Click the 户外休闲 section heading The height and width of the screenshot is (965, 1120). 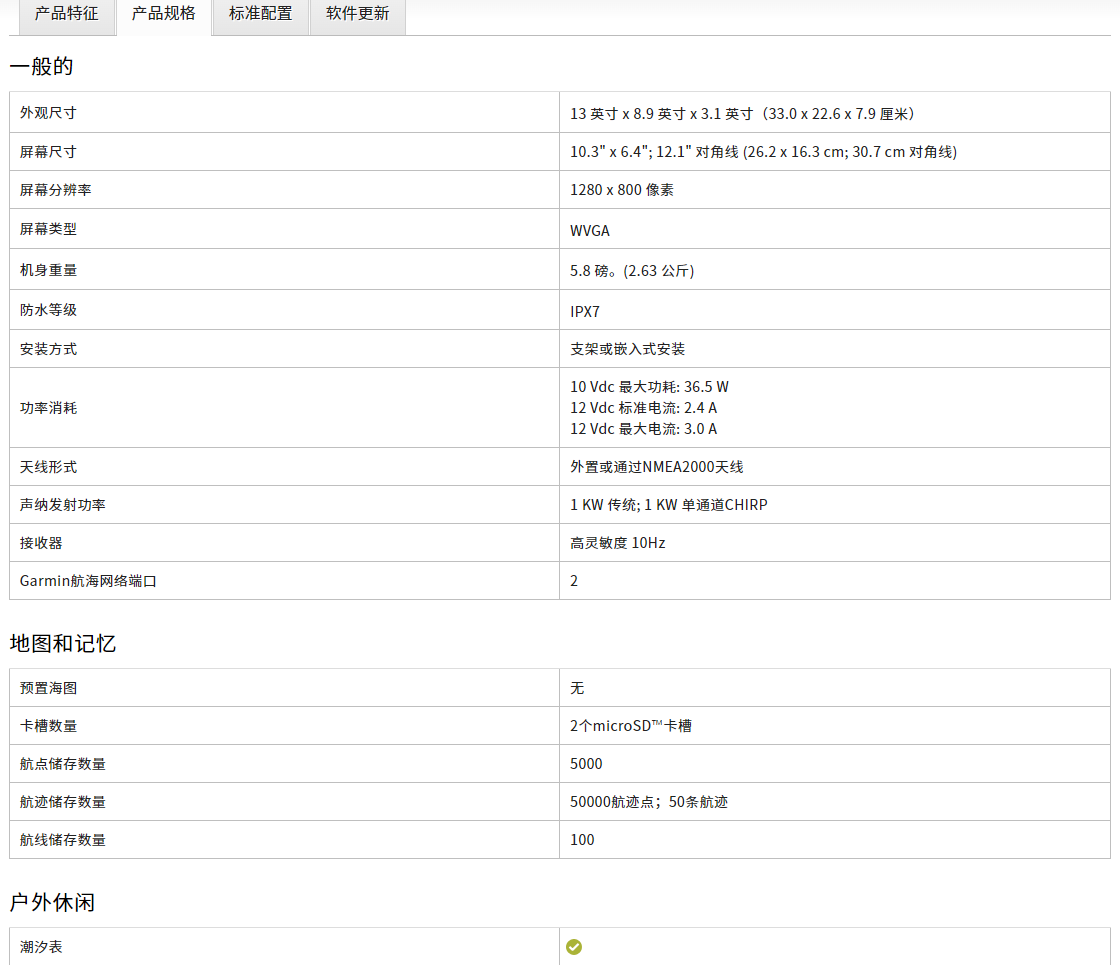[52, 902]
